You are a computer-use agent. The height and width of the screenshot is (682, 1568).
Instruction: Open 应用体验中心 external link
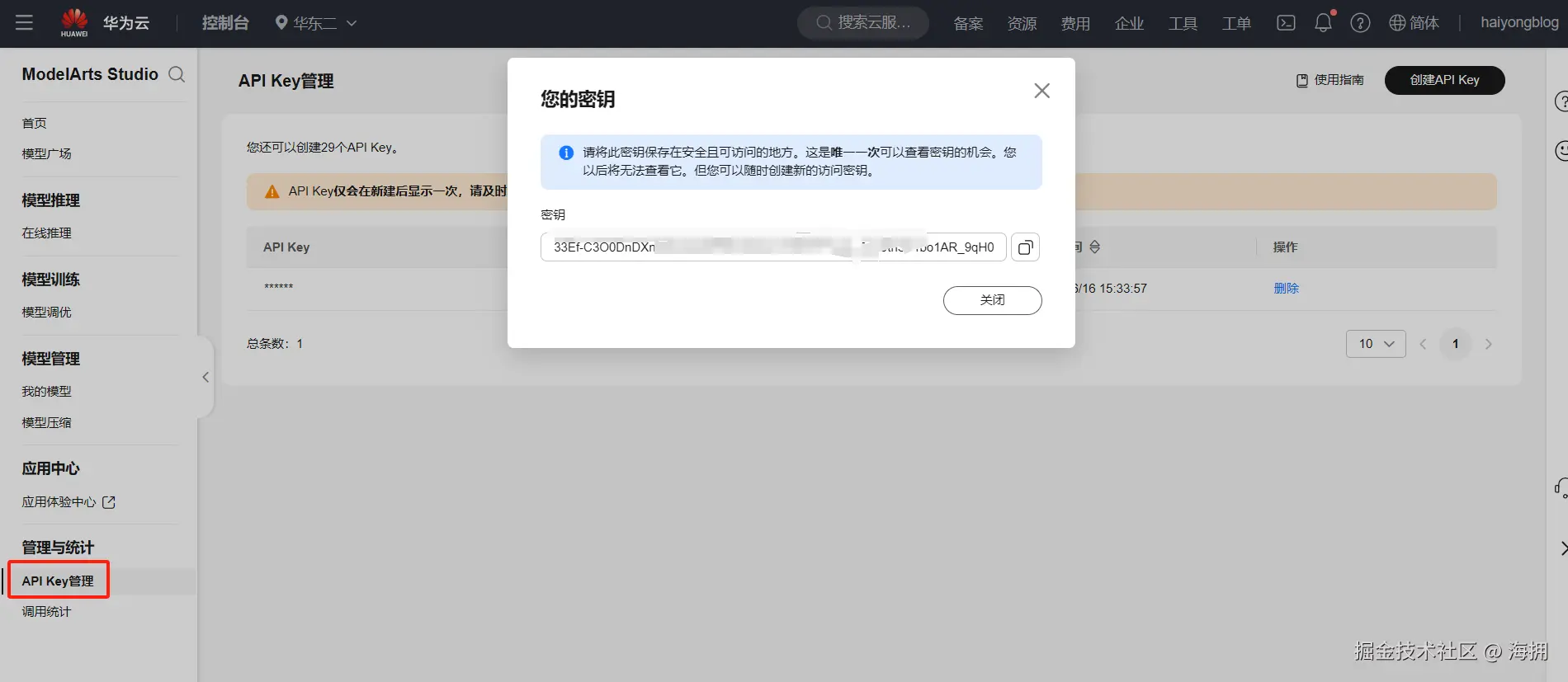(x=68, y=501)
